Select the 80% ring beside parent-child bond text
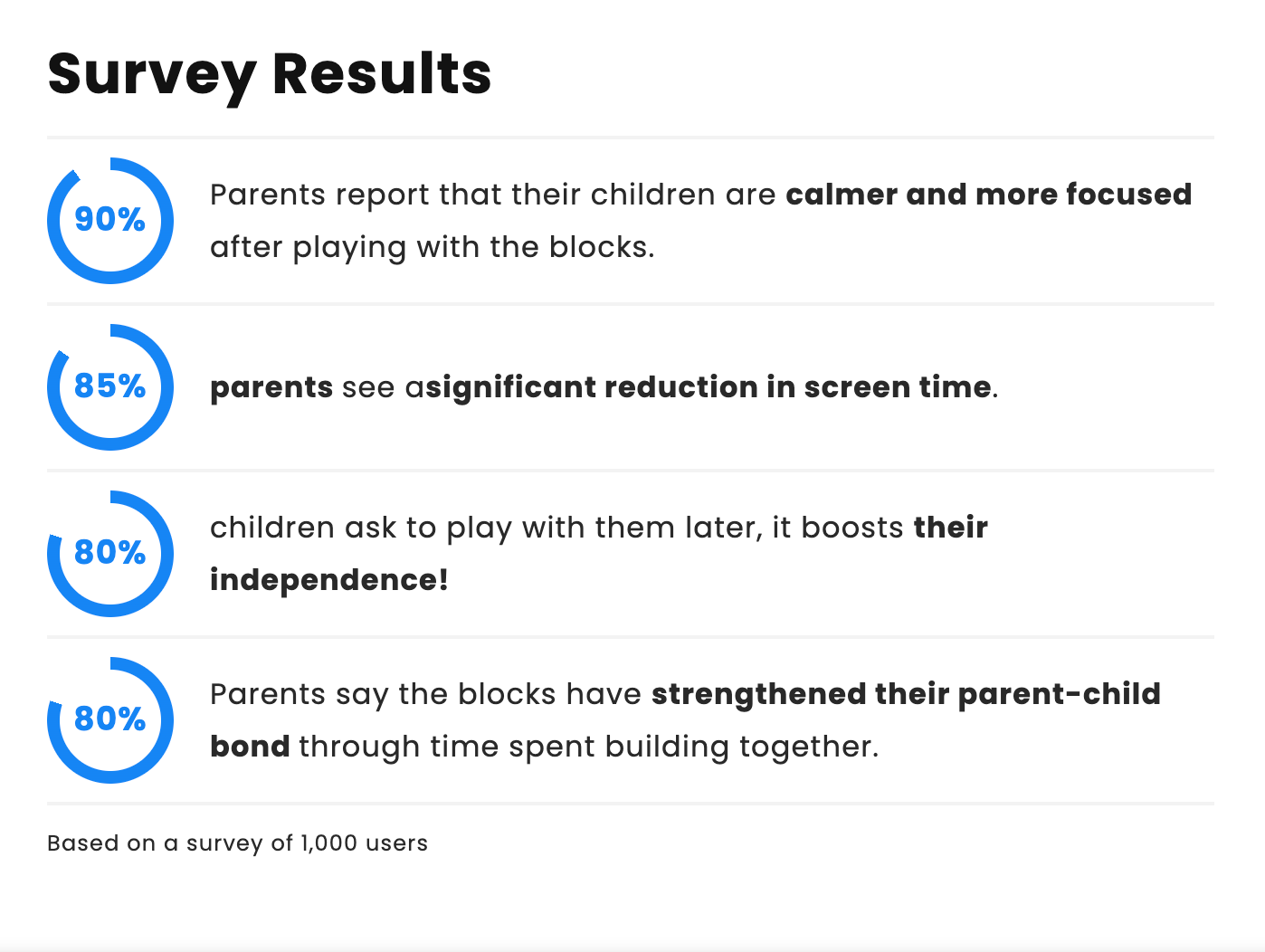The width and height of the screenshot is (1265, 952). point(109,720)
